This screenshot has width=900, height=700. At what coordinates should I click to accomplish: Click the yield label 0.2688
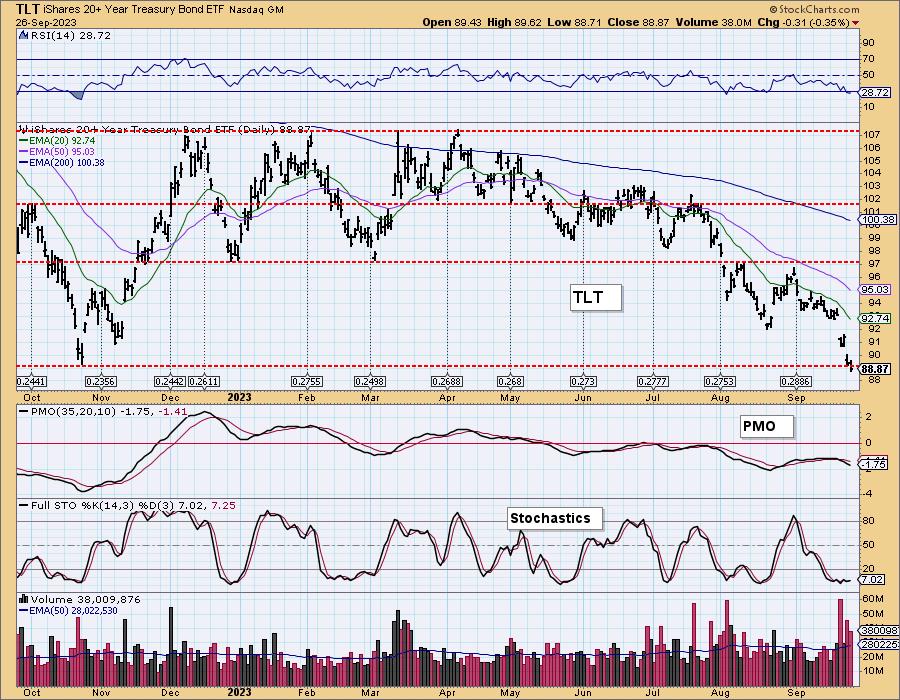pos(447,382)
